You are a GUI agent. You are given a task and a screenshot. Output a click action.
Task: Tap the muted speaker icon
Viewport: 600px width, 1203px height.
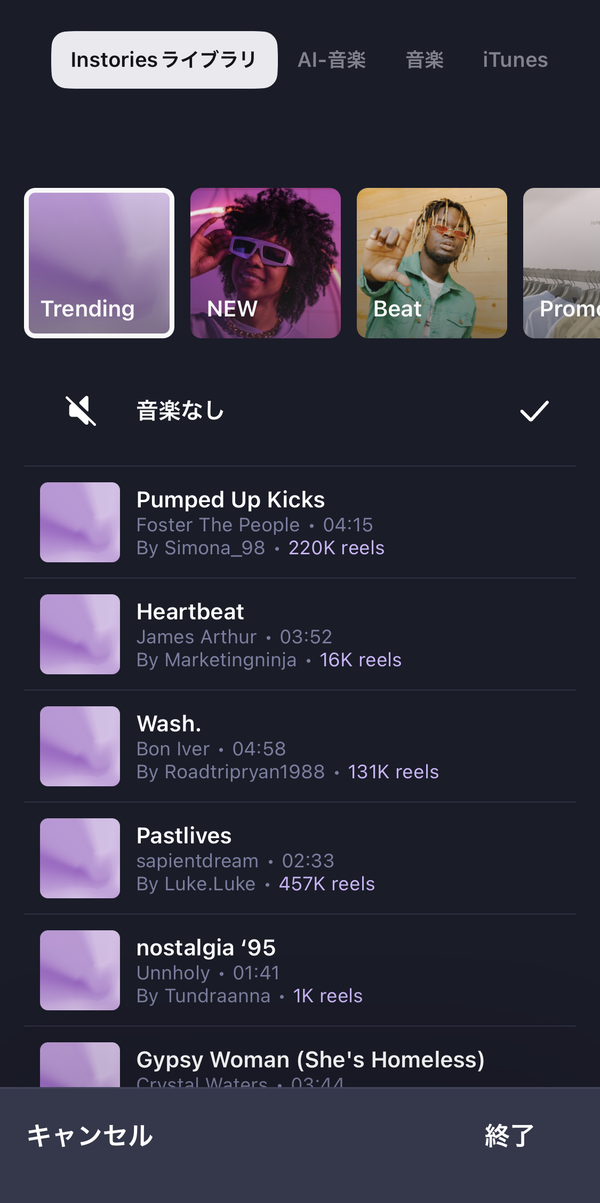(x=81, y=410)
